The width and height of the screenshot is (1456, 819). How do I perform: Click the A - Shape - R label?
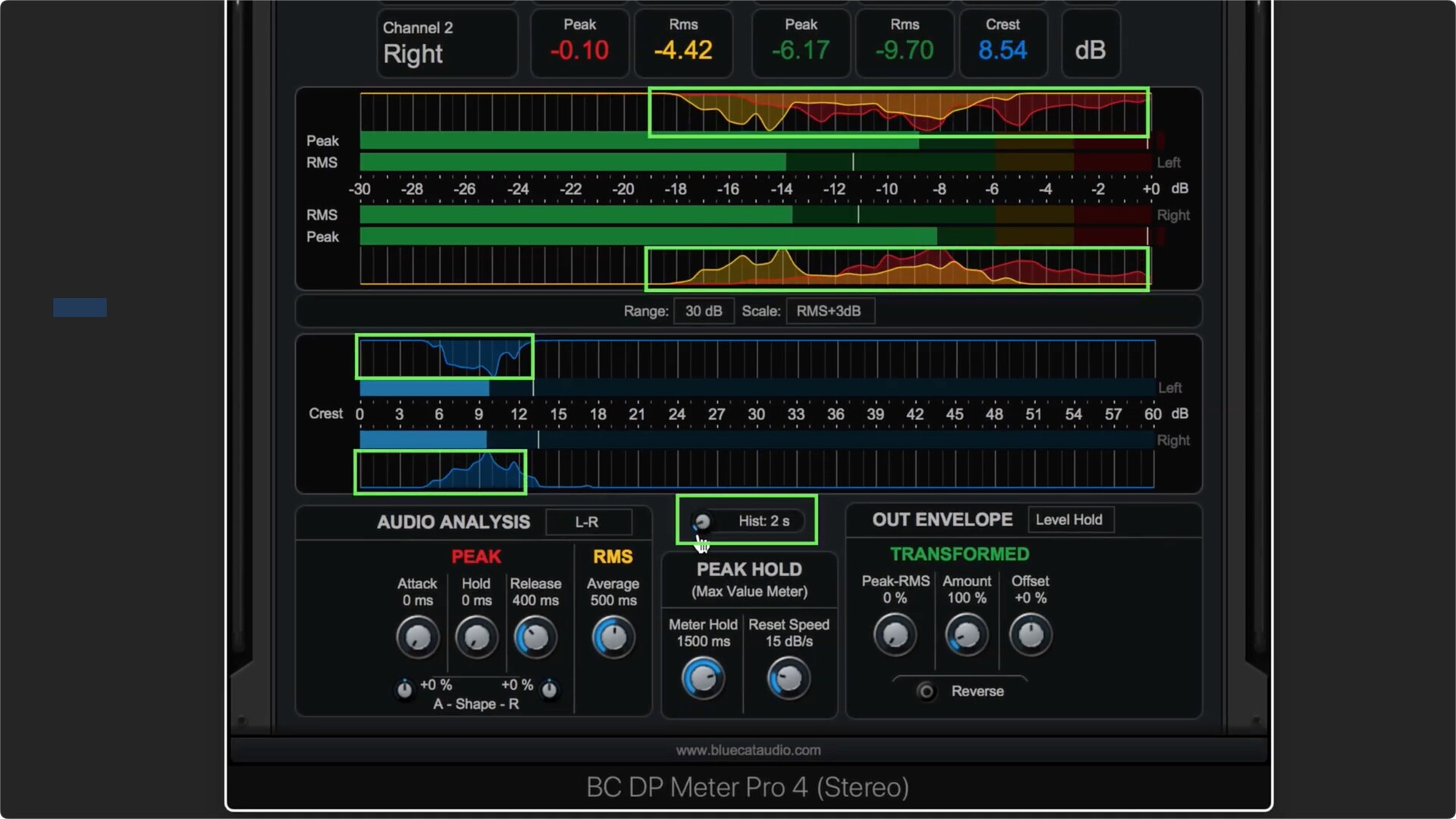pos(476,704)
